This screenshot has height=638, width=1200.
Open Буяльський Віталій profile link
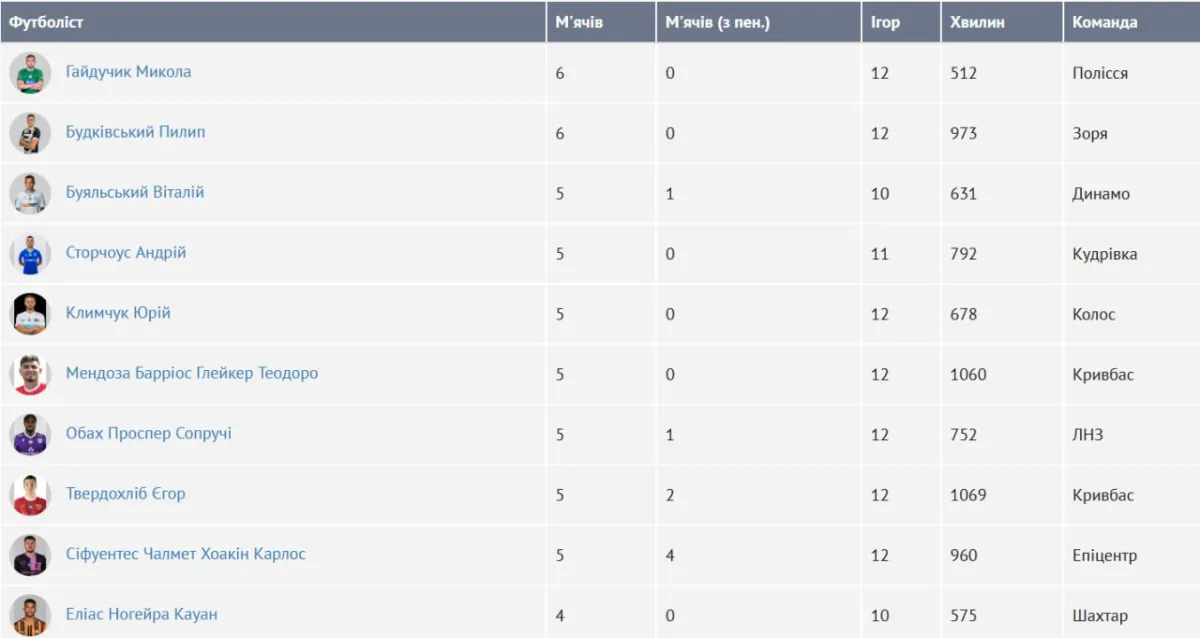tap(135, 192)
